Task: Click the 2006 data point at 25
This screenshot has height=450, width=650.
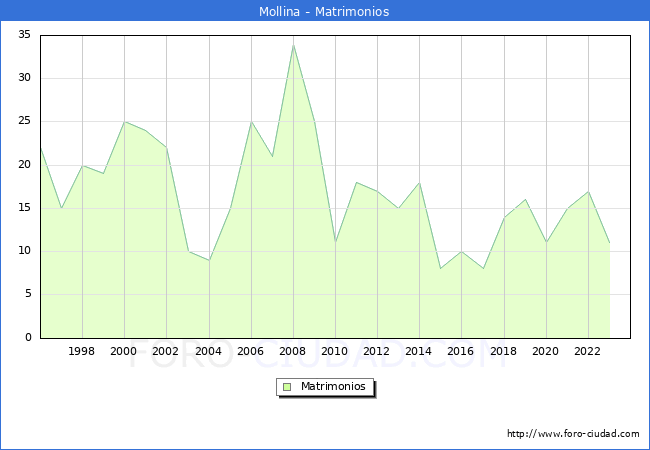Action: click(251, 122)
